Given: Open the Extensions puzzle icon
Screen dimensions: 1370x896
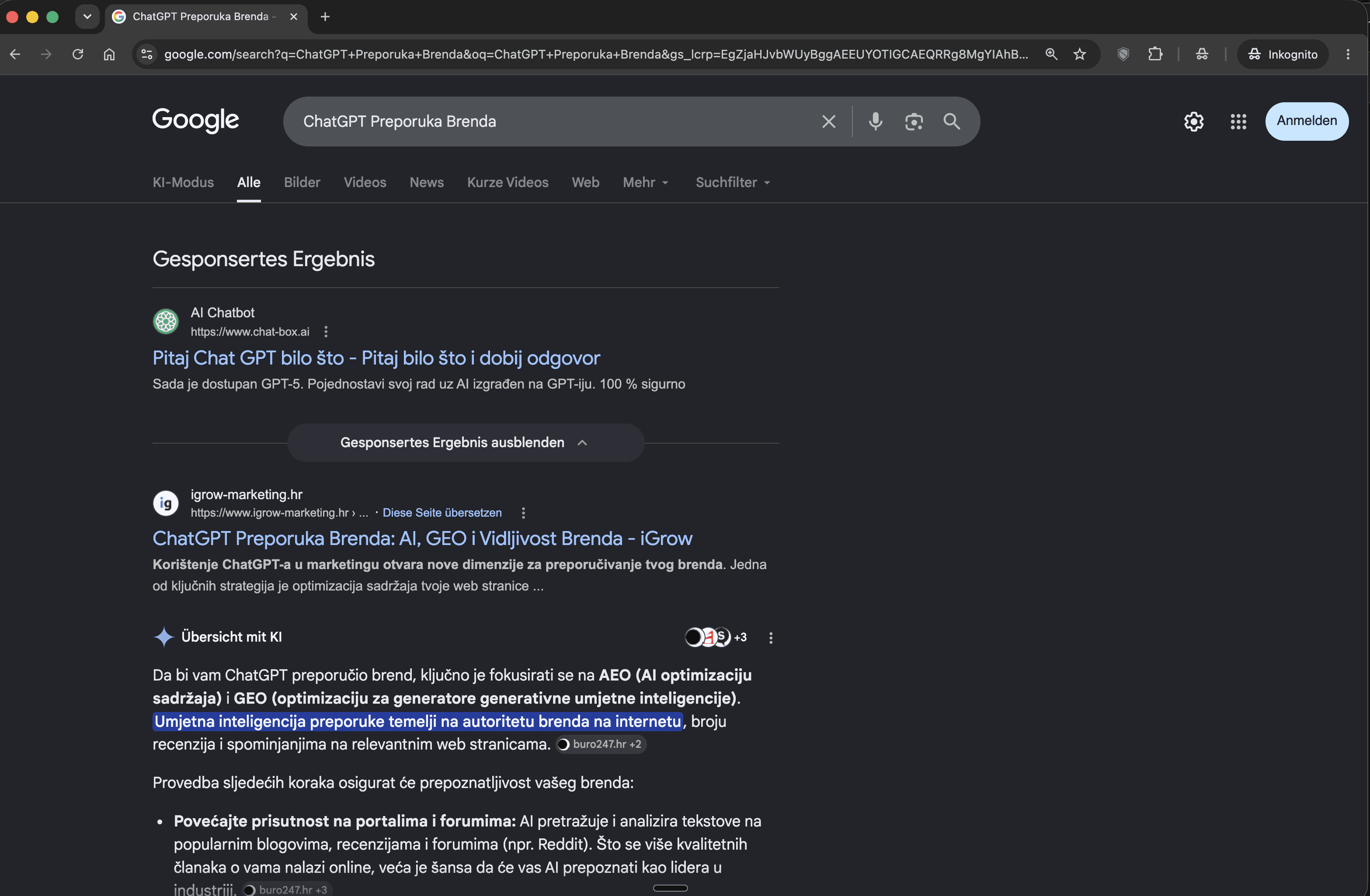Looking at the screenshot, I should (x=1155, y=54).
